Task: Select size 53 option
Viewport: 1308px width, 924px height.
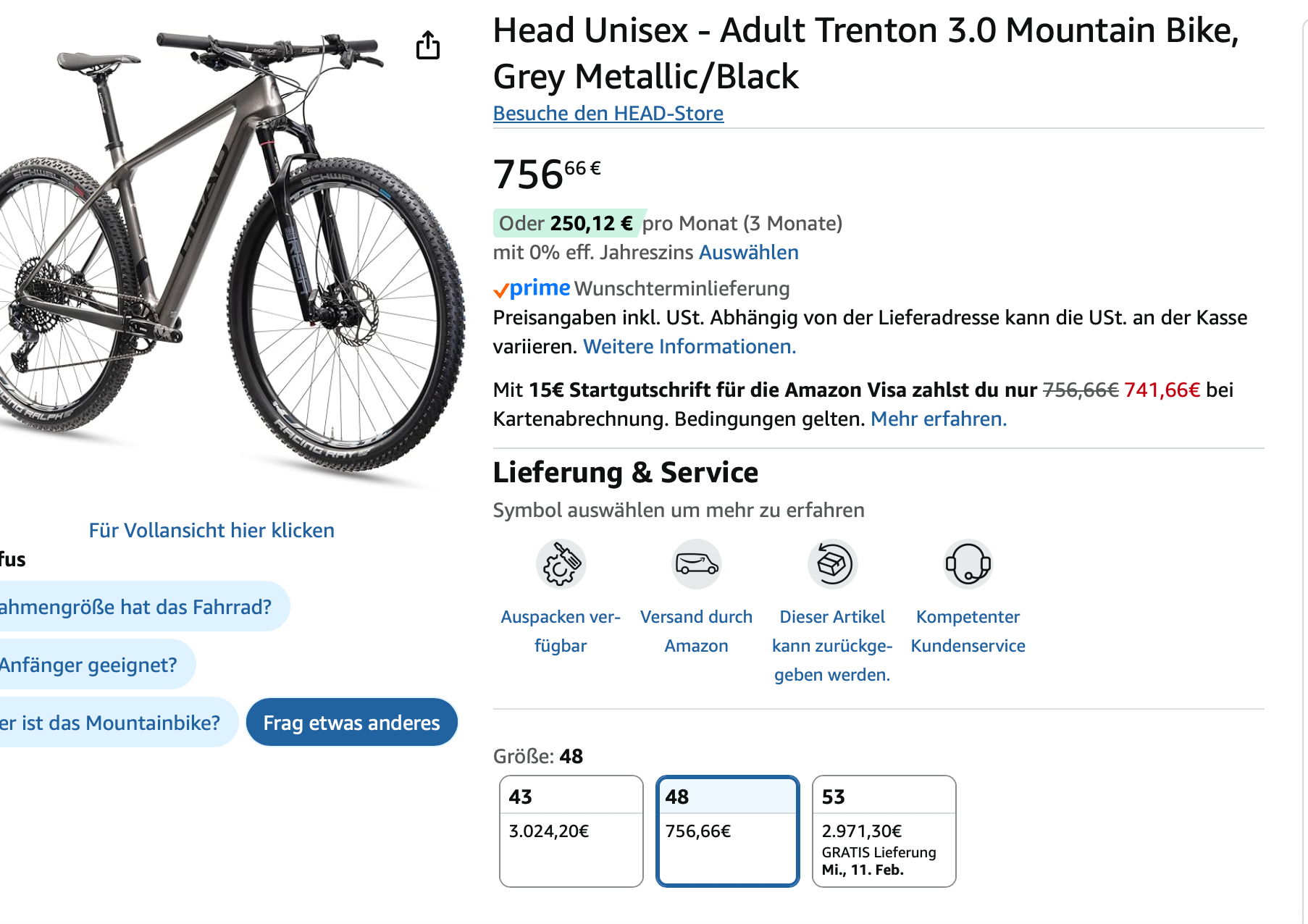Action: pyautogui.click(x=884, y=831)
